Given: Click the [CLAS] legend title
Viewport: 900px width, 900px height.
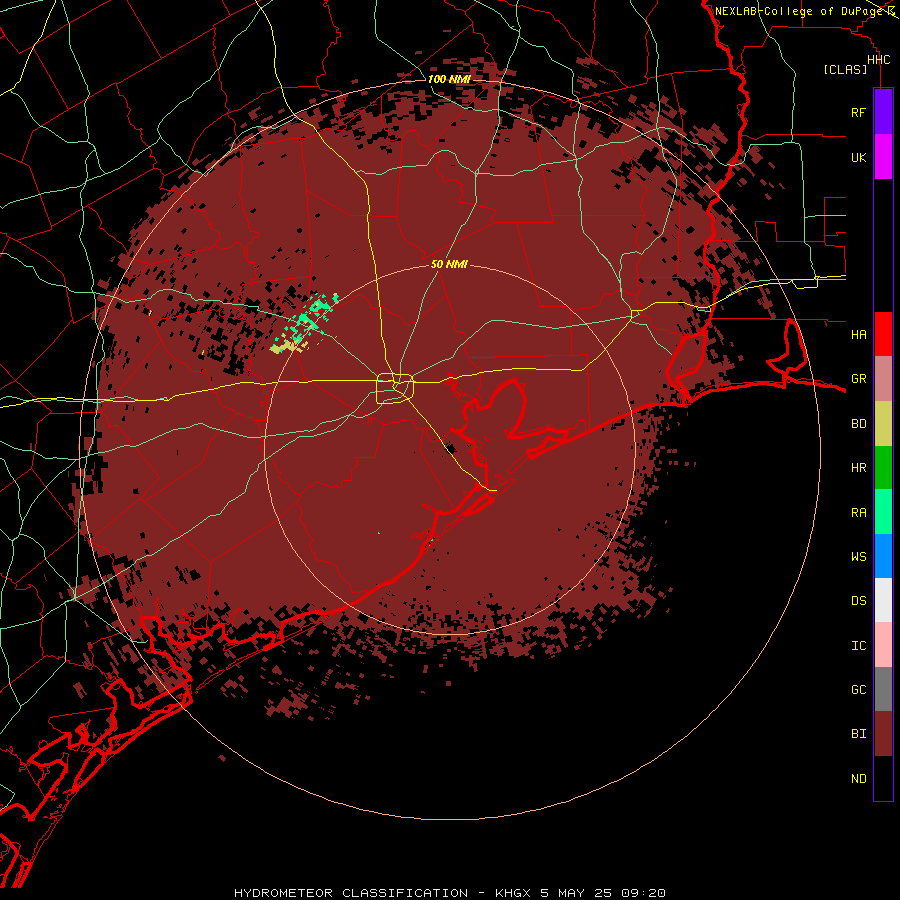Looking at the screenshot, I should 845,69.
